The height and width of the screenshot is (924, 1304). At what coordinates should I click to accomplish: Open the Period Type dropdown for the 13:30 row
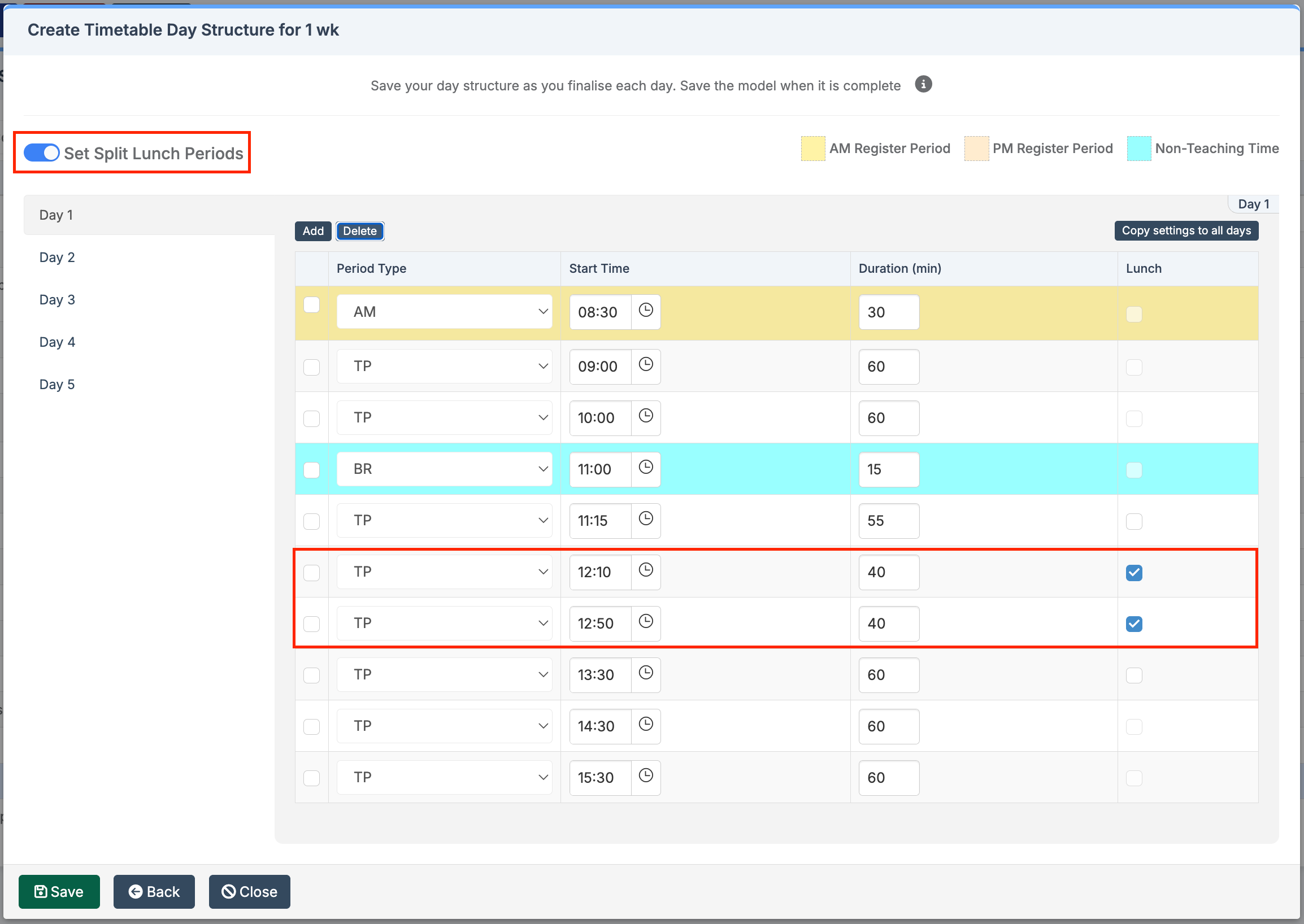point(444,674)
